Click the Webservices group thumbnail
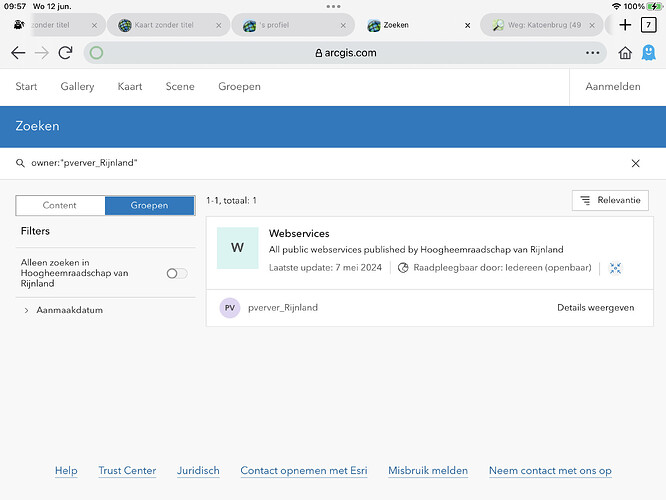 pos(237,248)
